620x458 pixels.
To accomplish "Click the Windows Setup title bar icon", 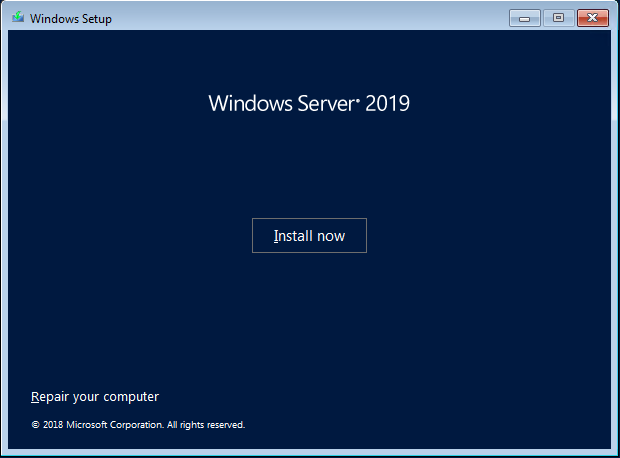I will click(x=18, y=17).
